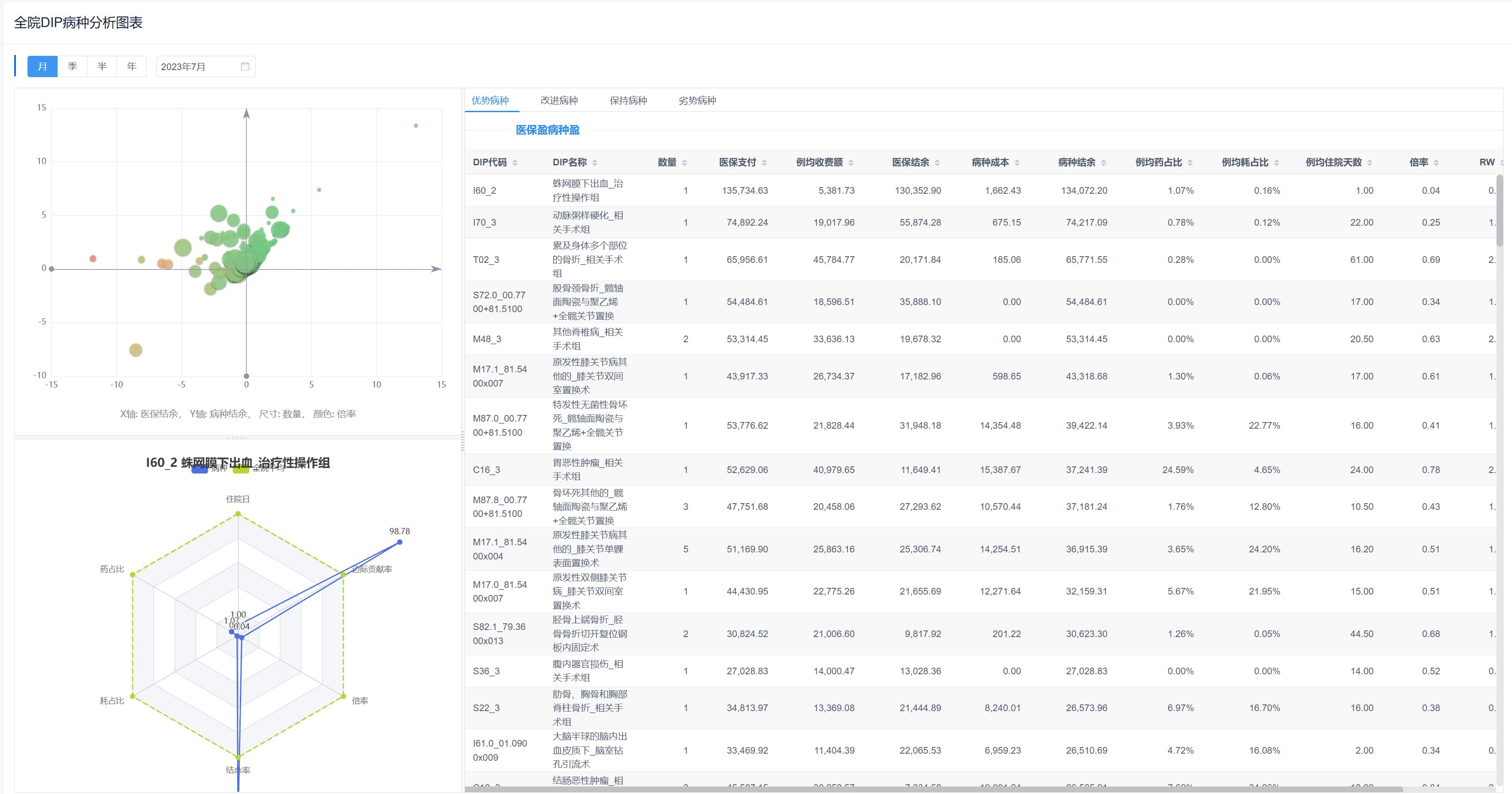
Task: Sort table by DIP代码 column arrows
Action: point(515,163)
